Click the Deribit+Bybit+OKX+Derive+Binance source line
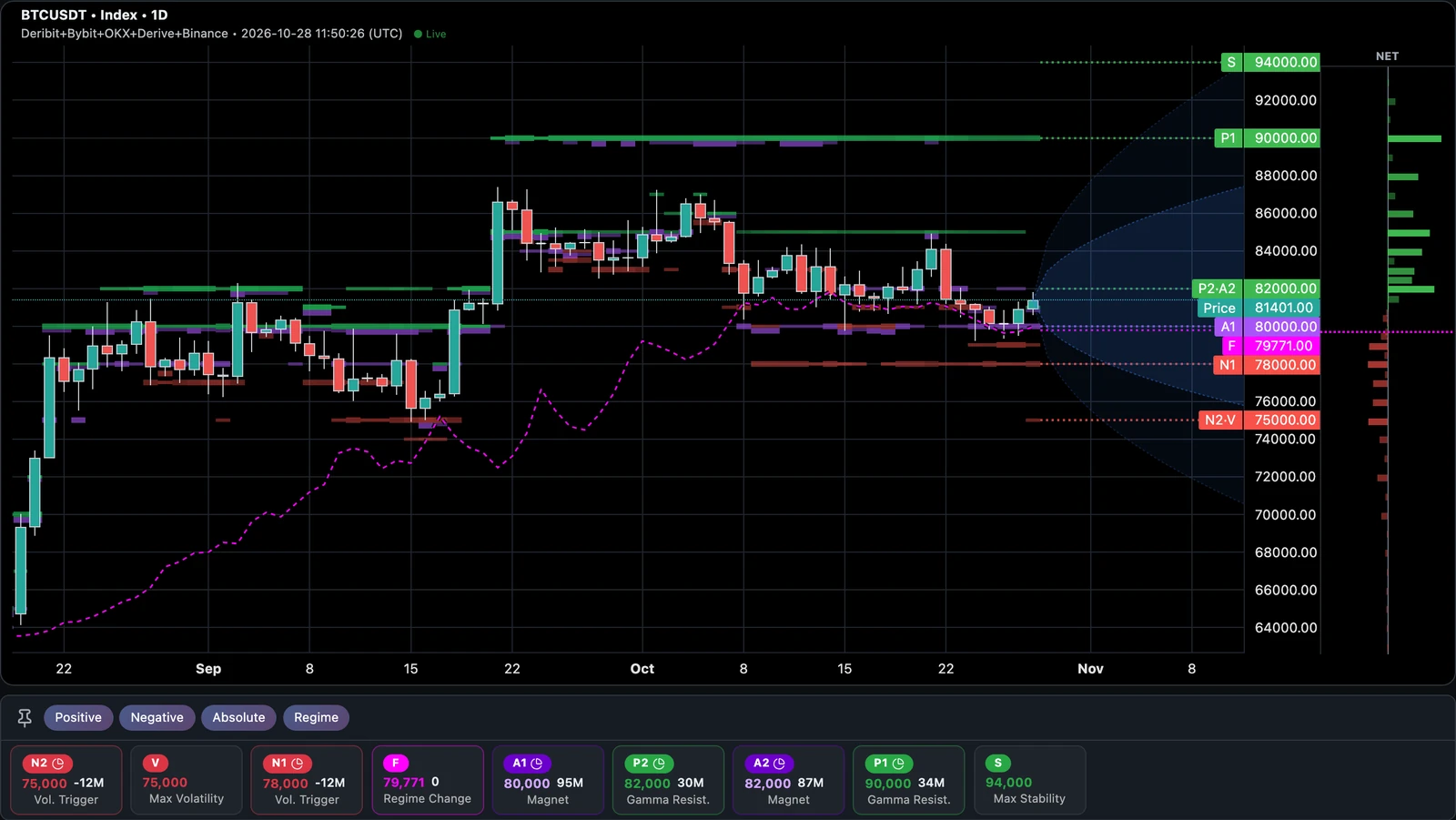 tap(125, 34)
